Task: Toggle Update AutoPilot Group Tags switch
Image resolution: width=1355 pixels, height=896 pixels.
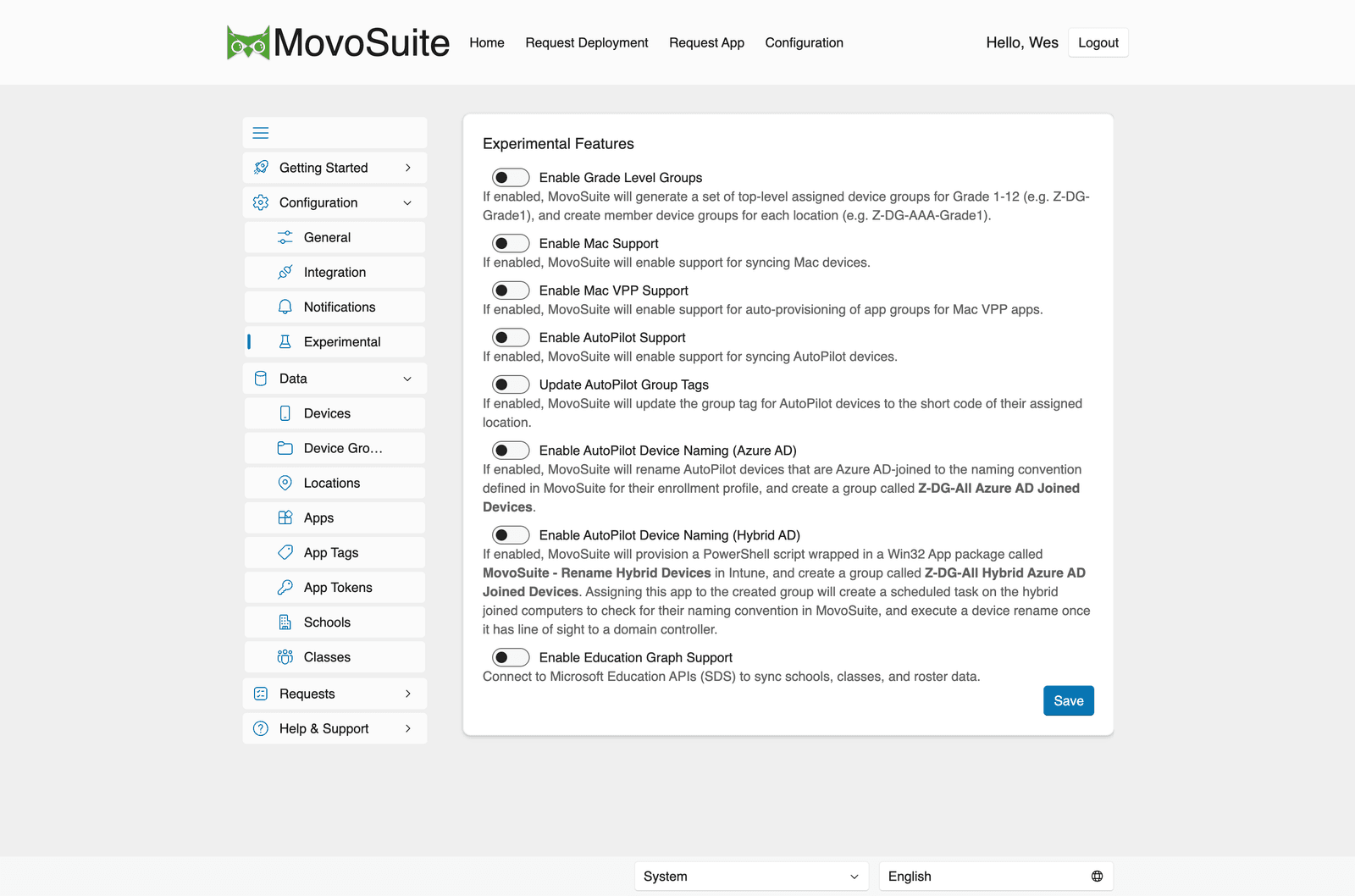Action: pos(511,384)
